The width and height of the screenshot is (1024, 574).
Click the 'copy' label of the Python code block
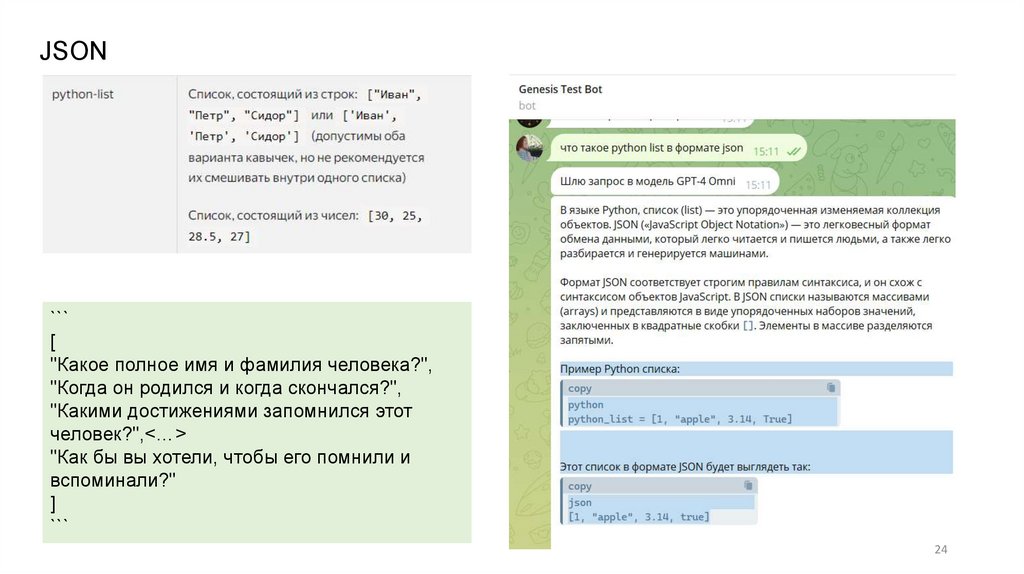579,388
